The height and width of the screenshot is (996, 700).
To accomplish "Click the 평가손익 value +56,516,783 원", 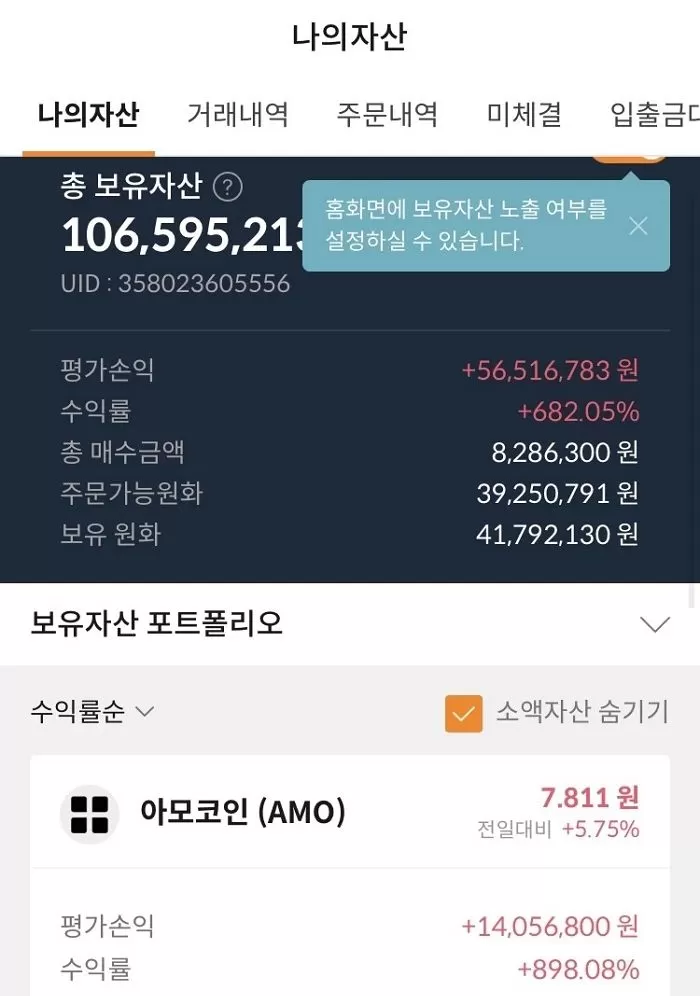I will coord(550,369).
